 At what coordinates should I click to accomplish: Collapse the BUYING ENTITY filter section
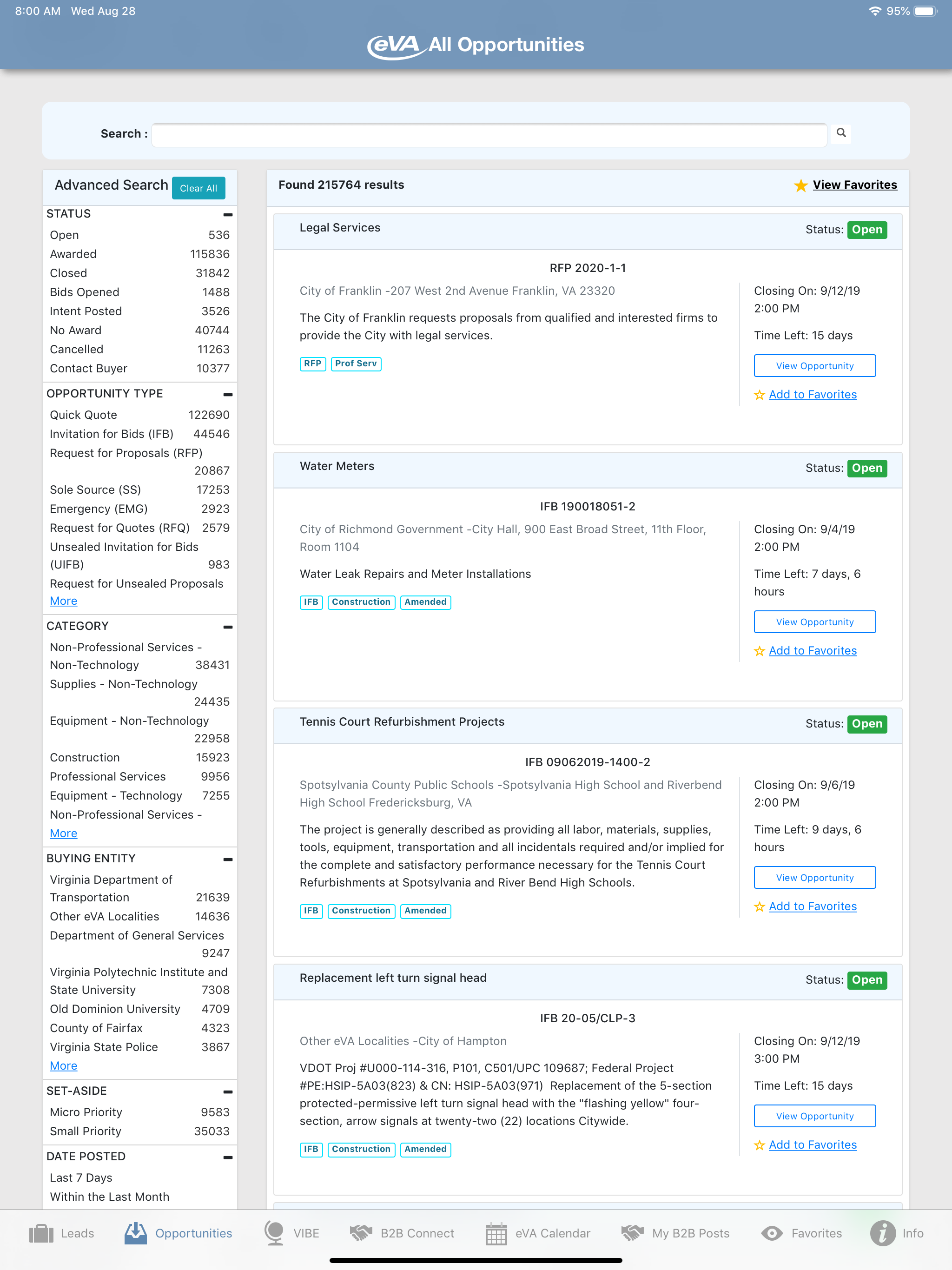tap(228, 860)
